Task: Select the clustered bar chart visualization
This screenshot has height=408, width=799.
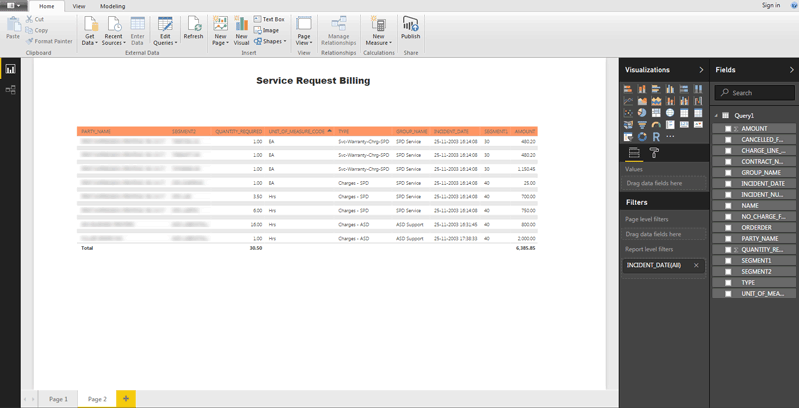Action: tap(656, 89)
